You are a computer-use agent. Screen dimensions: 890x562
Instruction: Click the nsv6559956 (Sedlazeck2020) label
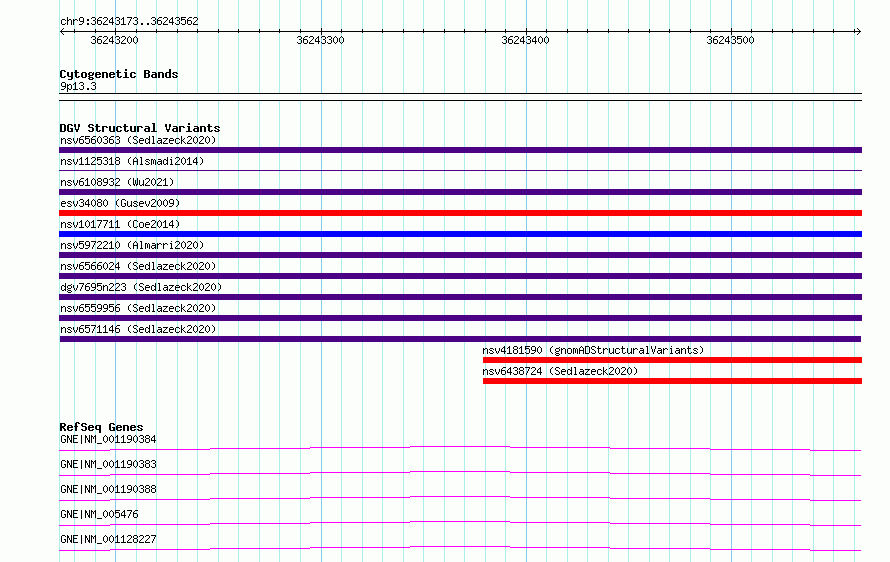tap(138, 308)
